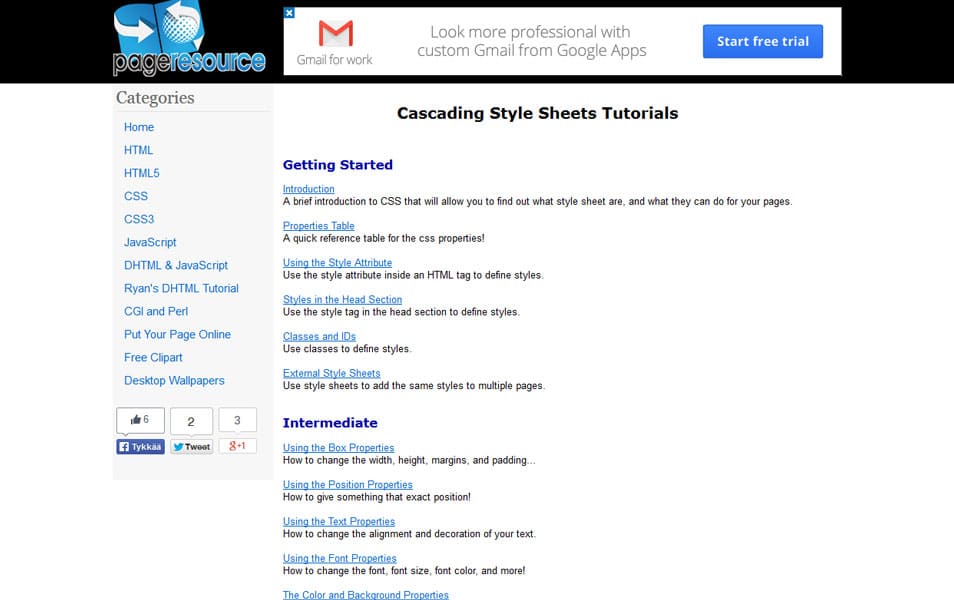Click the Google plus count showing 3
Screen dimensions: 954x600
tap(237, 420)
